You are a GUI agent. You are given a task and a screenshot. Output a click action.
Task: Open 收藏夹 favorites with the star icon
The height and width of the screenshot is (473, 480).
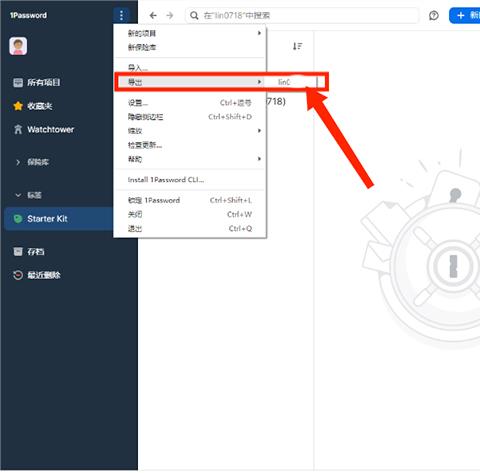(x=33, y=106)
